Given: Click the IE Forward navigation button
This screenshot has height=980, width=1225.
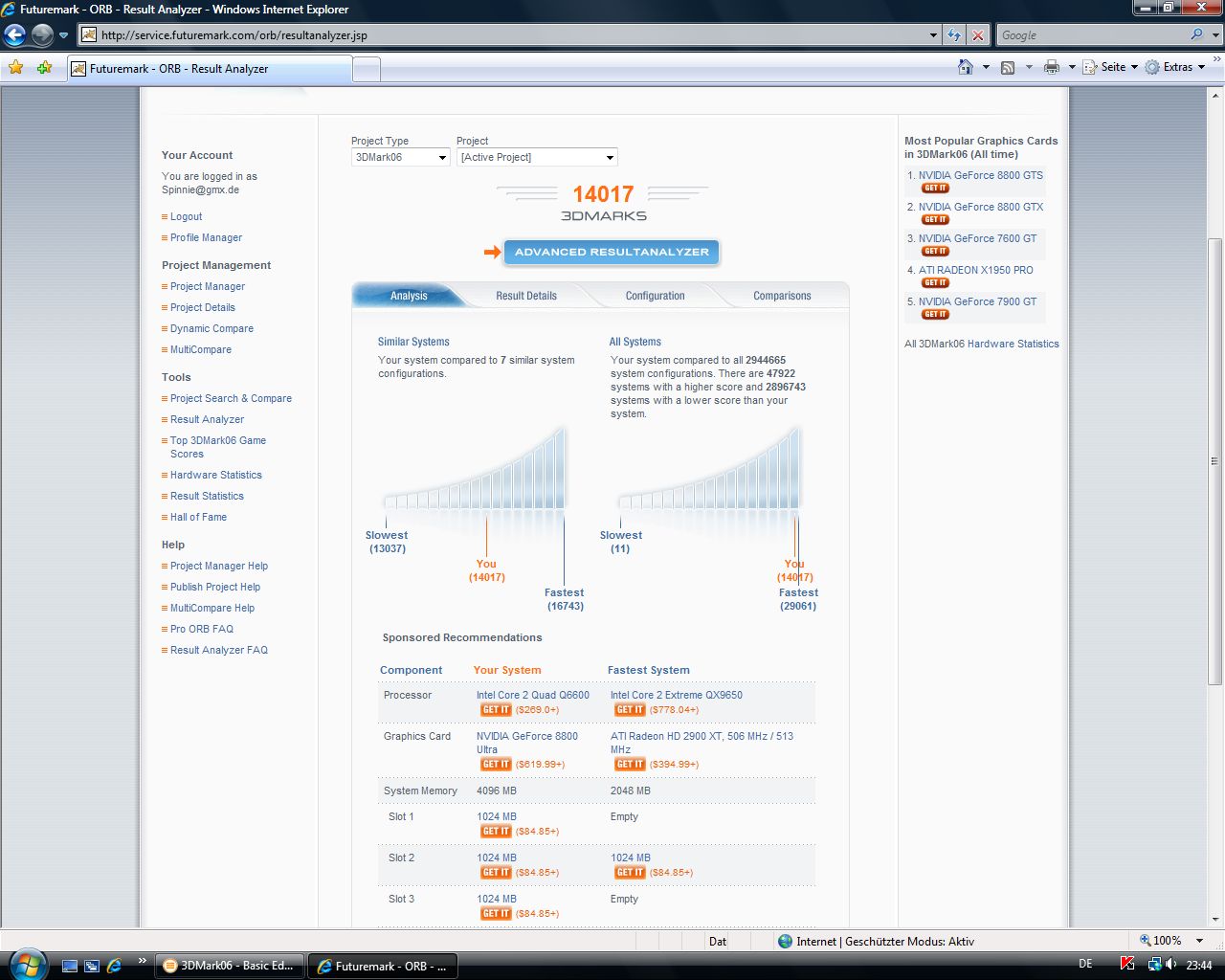Looking at the screenshot, I should (42, 35).
